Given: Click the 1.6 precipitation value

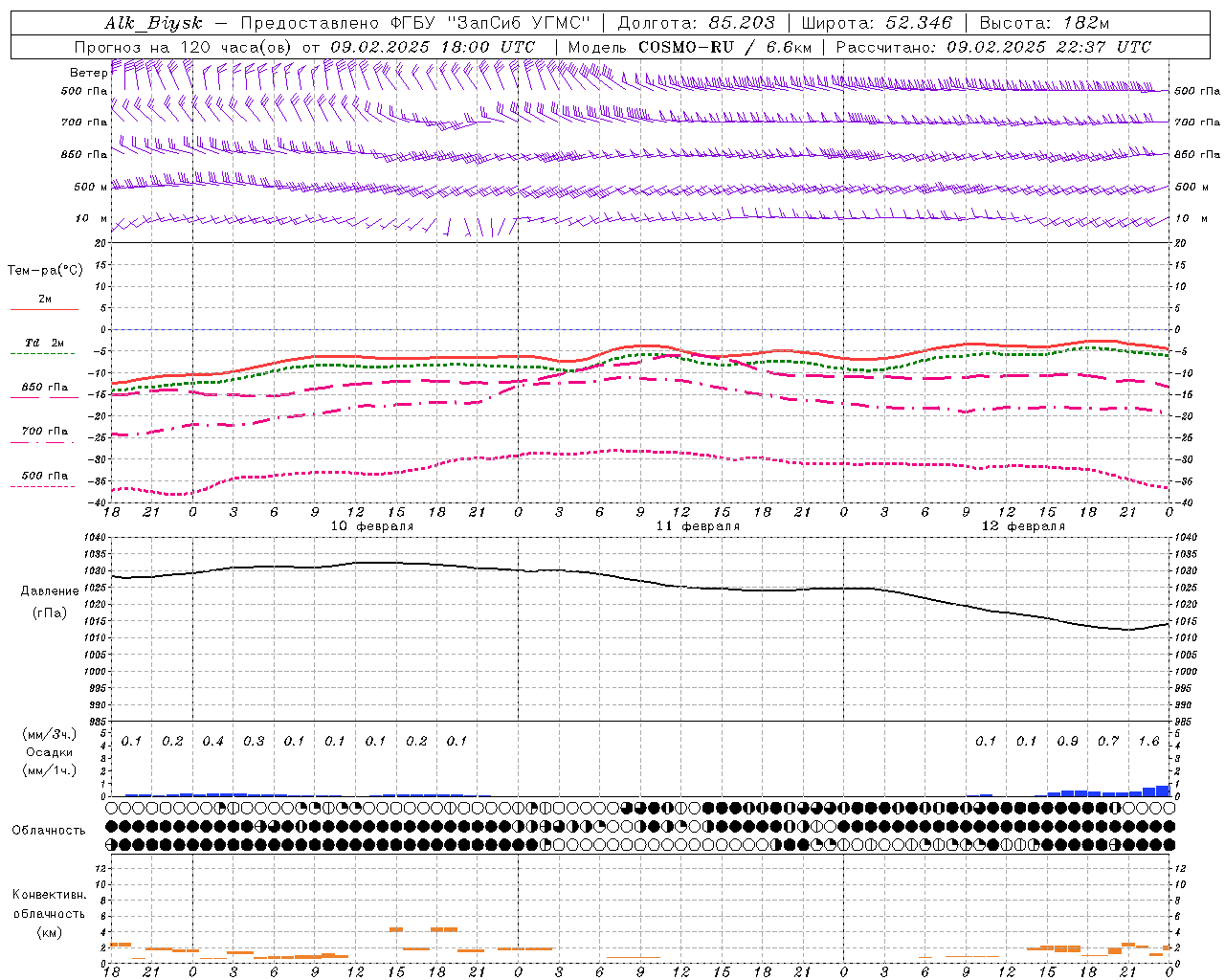Looking at the screenshot, I should pos(1148,741).
